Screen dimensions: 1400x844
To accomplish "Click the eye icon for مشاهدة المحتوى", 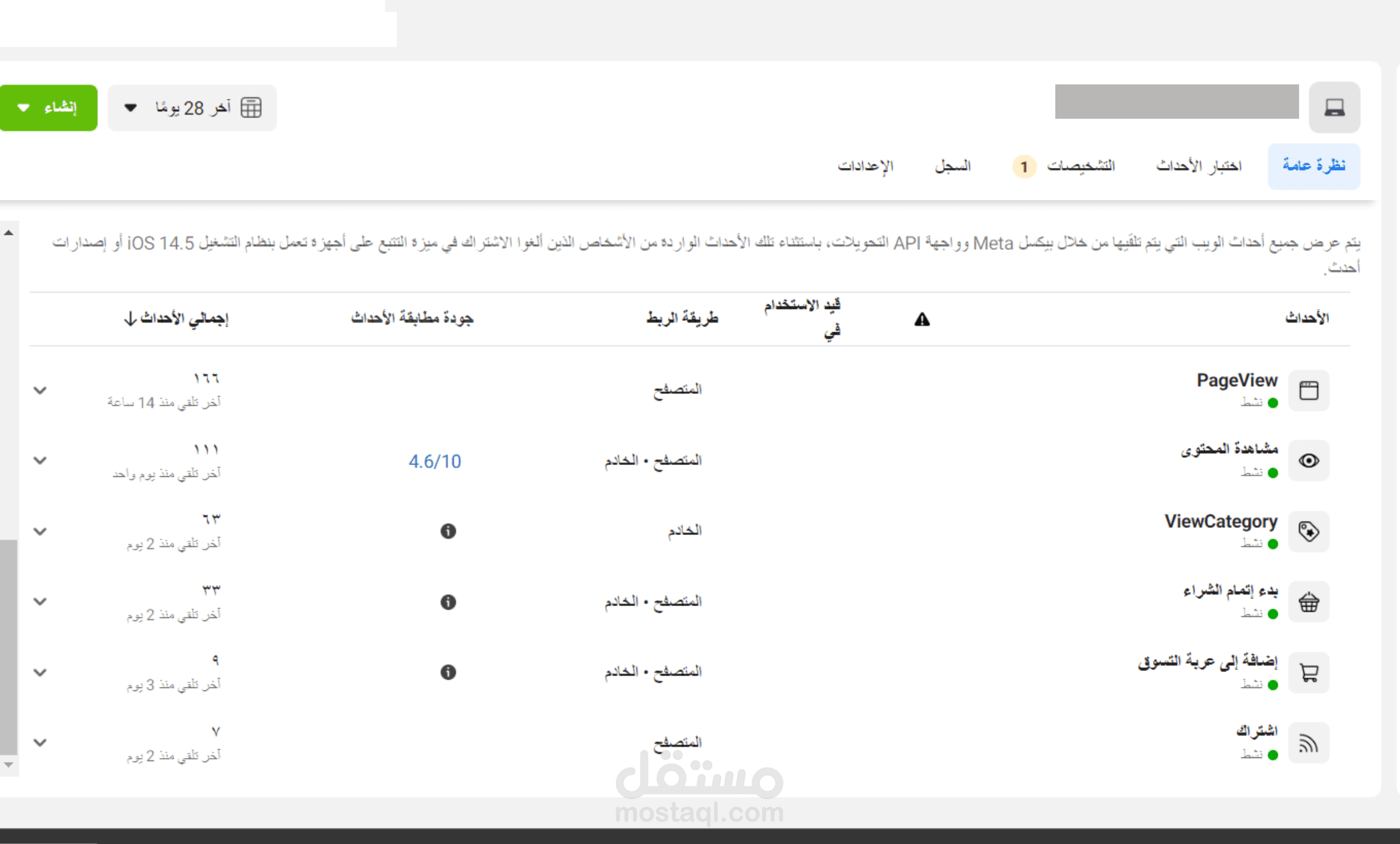I will [1308, 461].
